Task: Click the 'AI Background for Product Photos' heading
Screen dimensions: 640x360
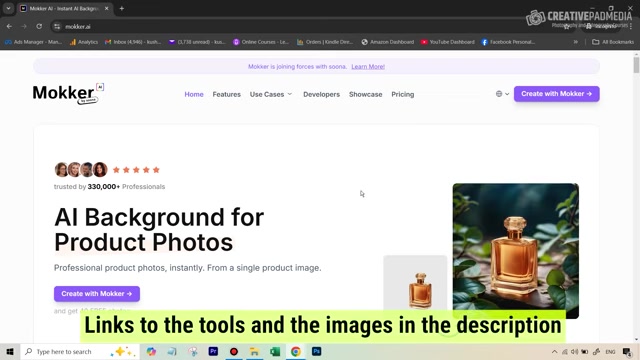Action: (x=159, y=230)
